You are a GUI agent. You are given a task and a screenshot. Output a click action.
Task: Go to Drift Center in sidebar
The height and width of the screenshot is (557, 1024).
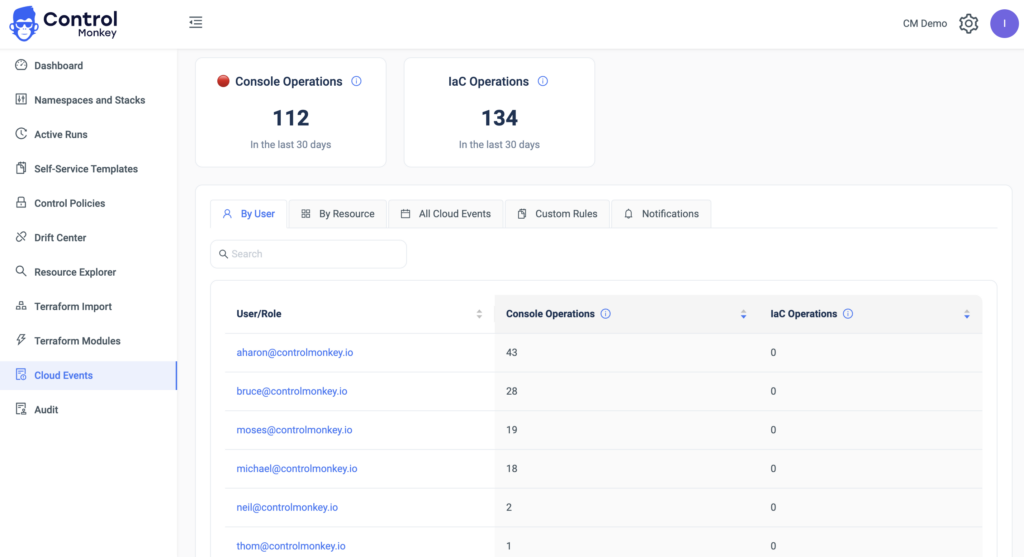tap(60, 238)
